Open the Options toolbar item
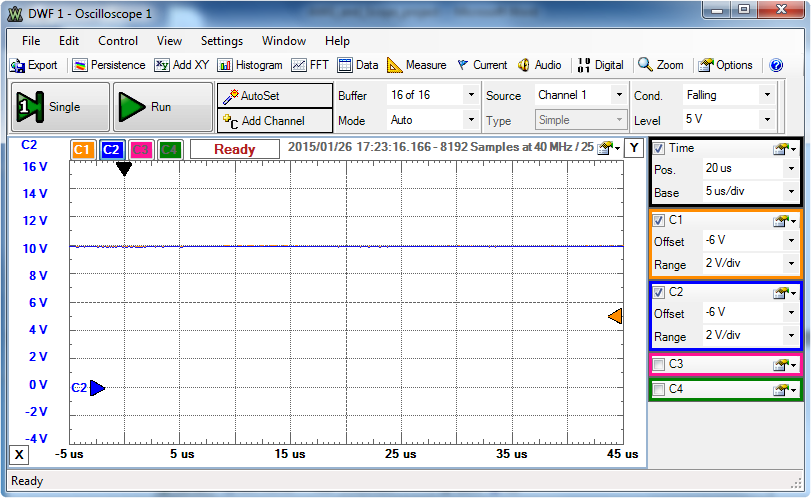 click(725, 65)
